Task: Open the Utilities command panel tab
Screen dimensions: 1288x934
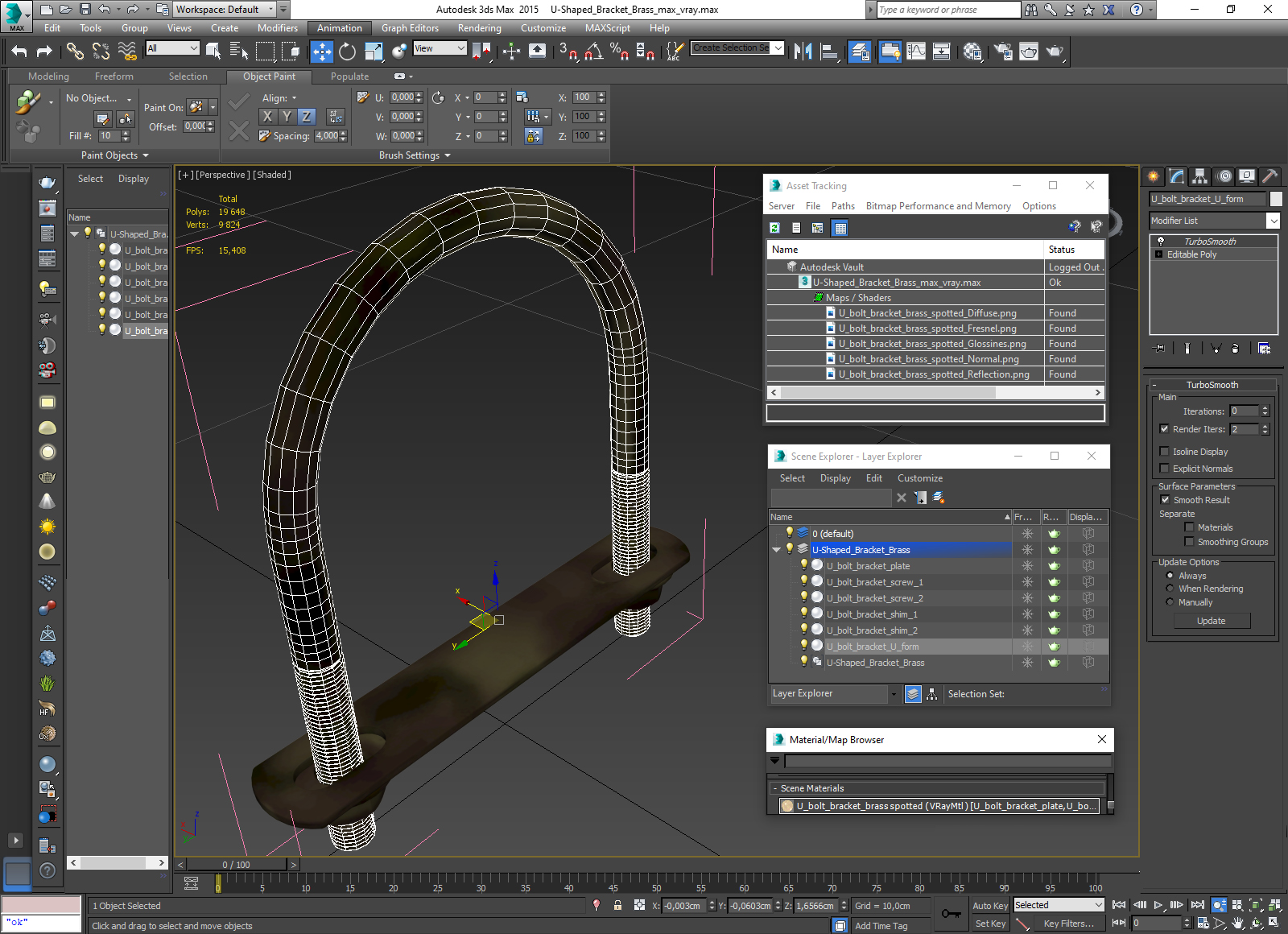Action: click(1269, 176)
